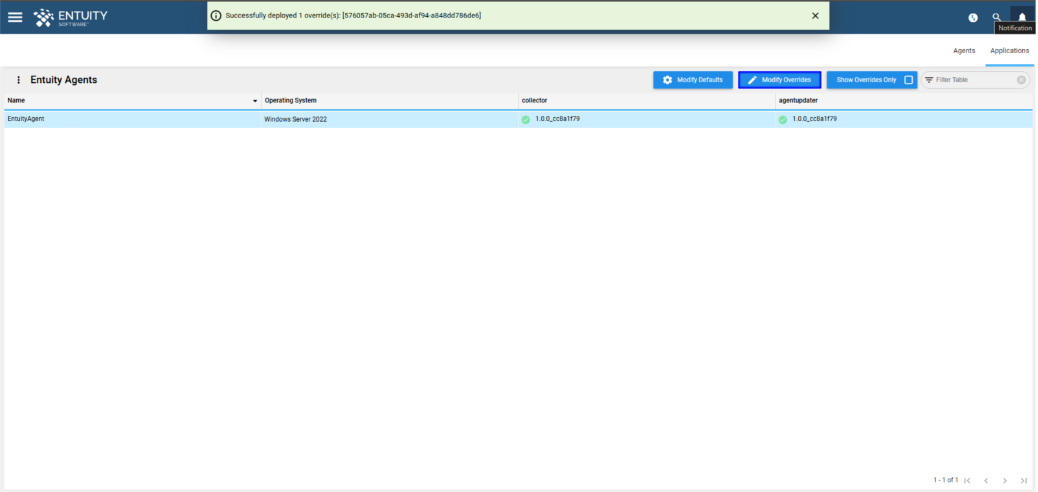The width and height of the screenshot is (1038, 492).
Task: Go to the last page of results
Action: click(1024, 480)
